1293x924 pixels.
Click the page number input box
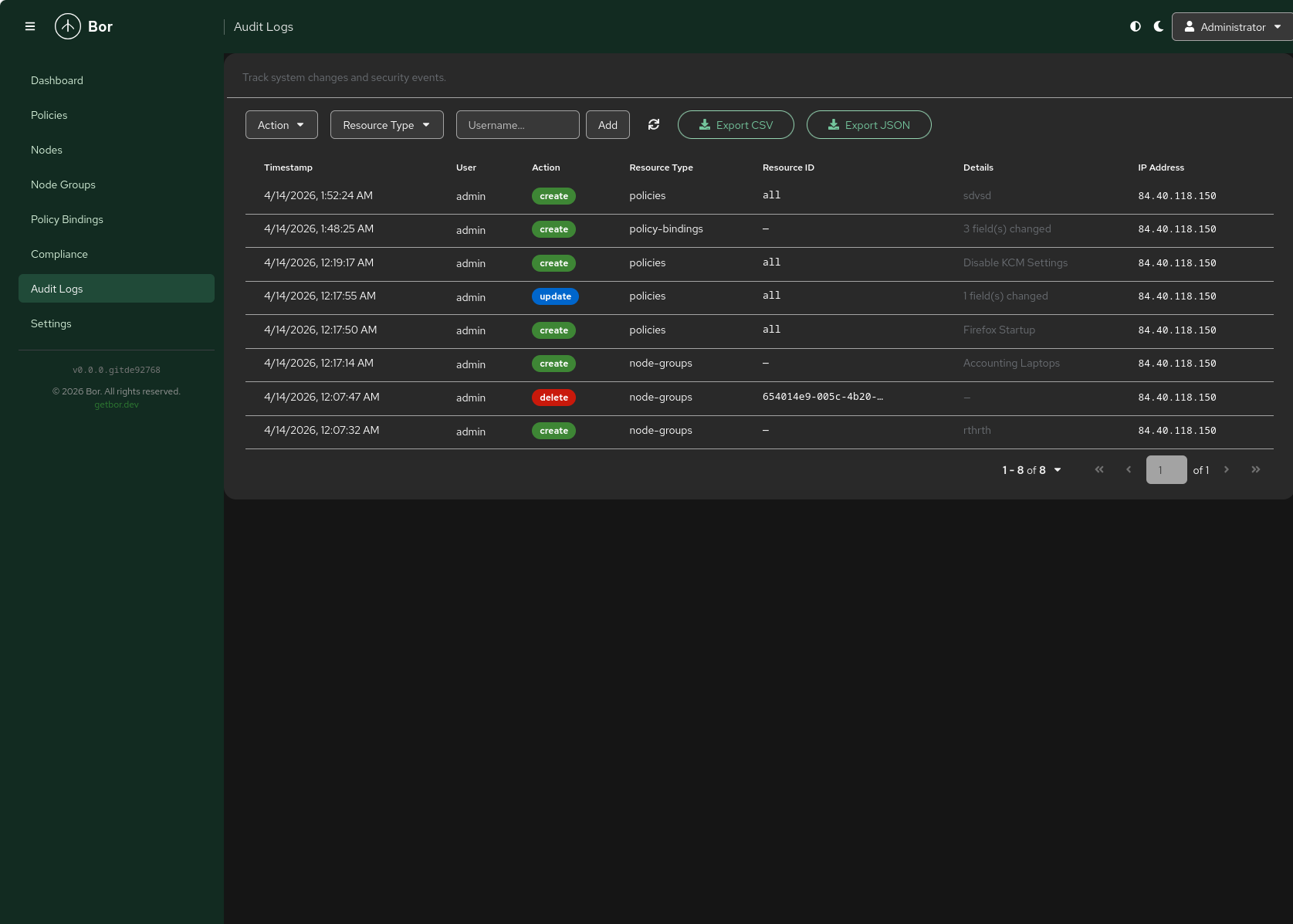coord(1166,469)
